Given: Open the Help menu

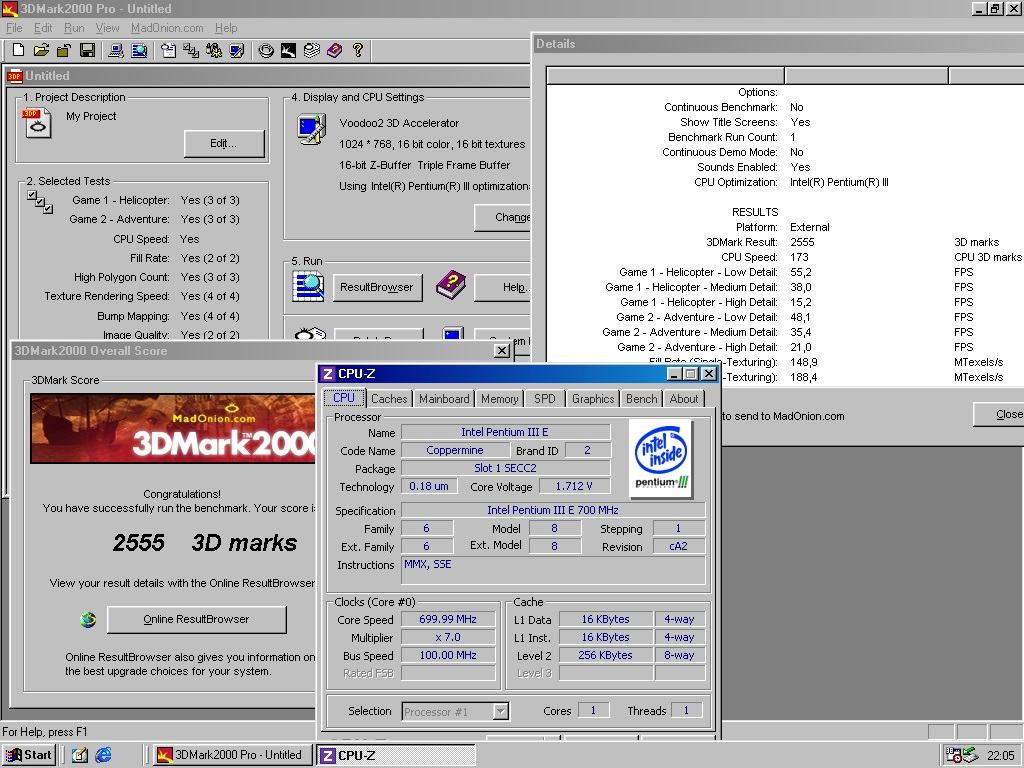Looking at the screenshot, I should [x=226, y=28].
